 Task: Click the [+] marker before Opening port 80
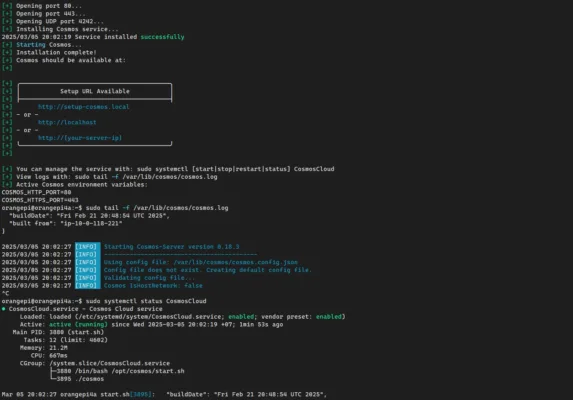tap(7, 6)
